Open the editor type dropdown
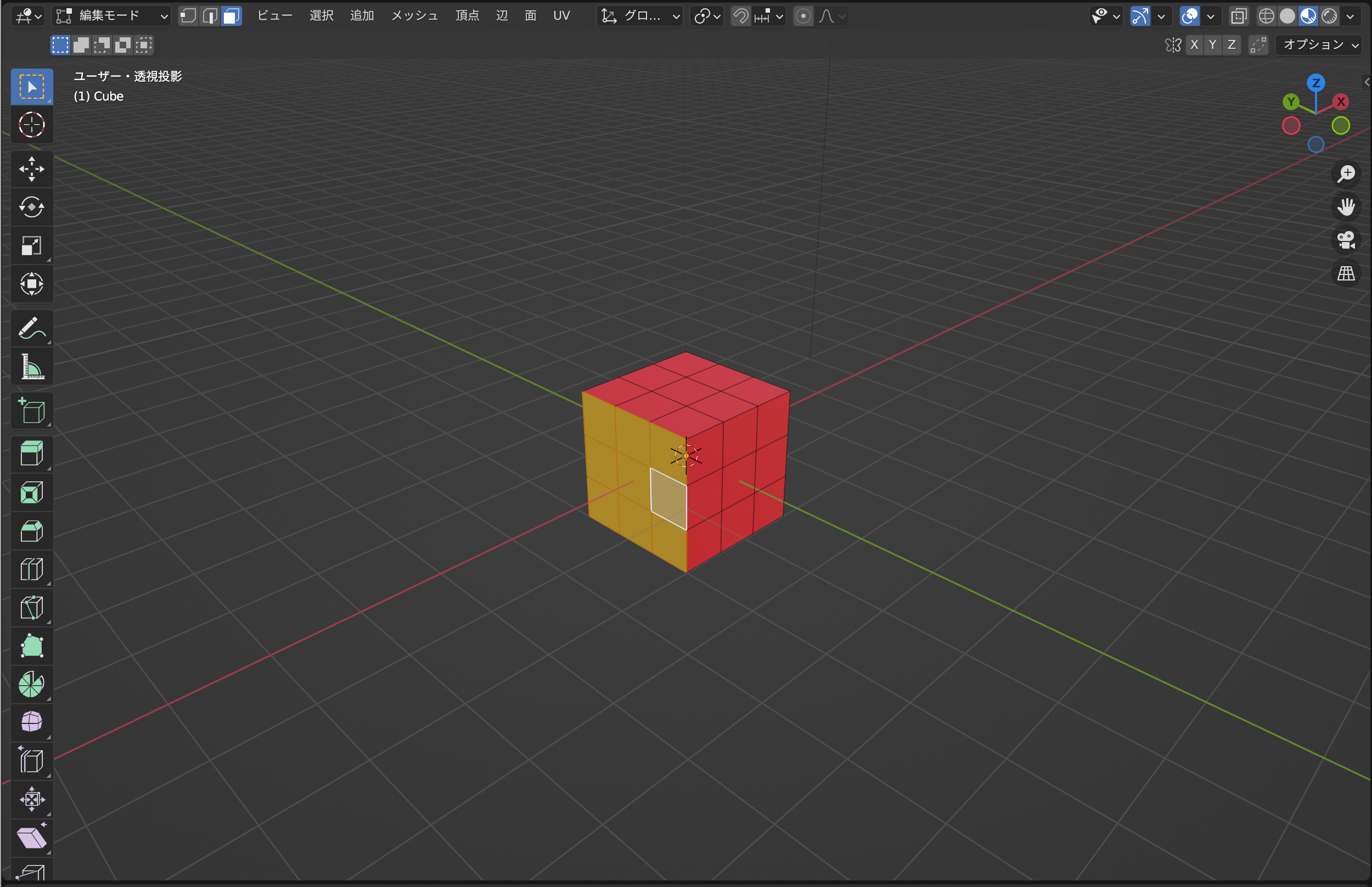The height and width of the screenshot is (887, 1372). coord(28,16)
